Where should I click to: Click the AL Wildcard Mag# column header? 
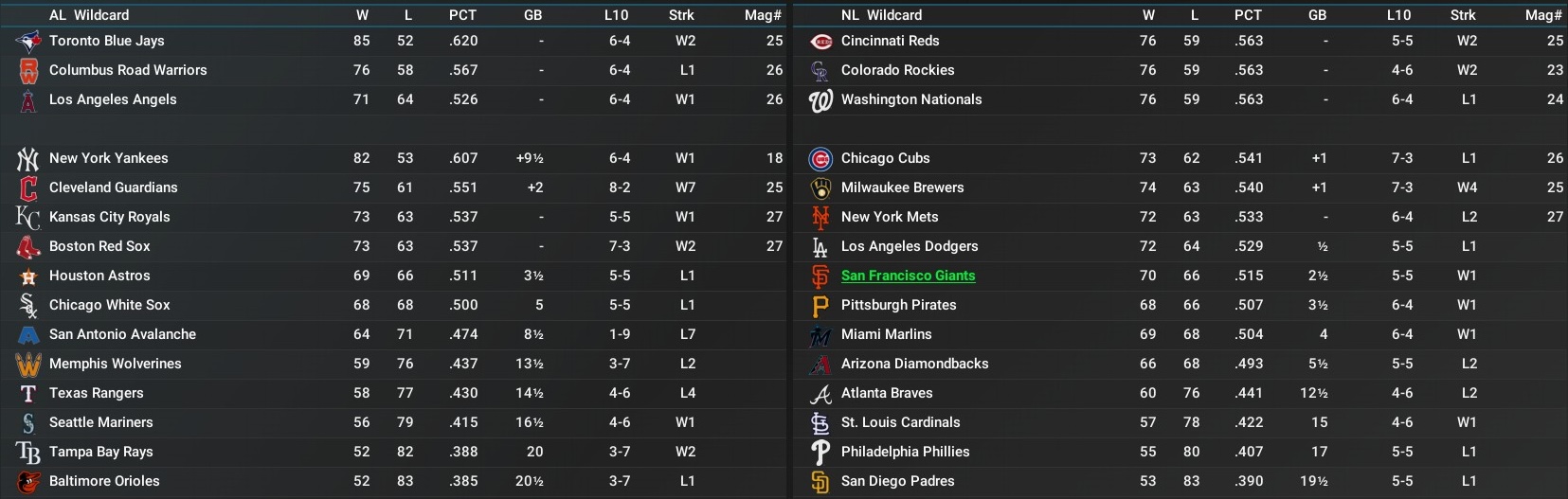(x=763, y=15)
